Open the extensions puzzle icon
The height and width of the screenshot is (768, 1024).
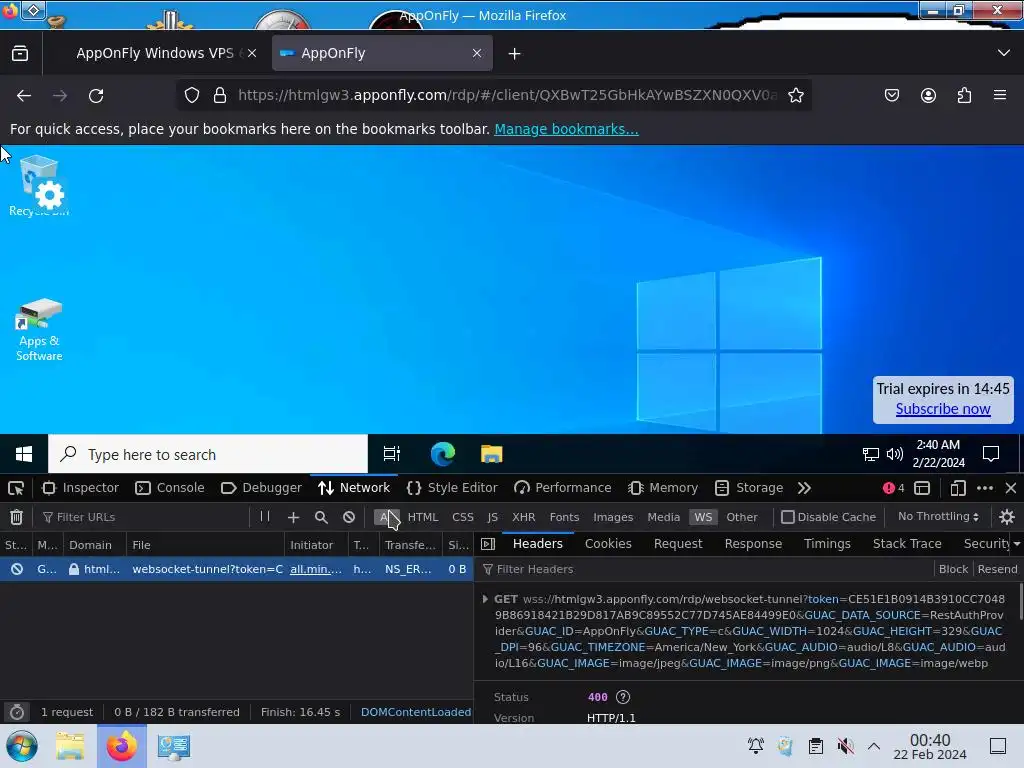pyautogui.click(x=964, y=95)
